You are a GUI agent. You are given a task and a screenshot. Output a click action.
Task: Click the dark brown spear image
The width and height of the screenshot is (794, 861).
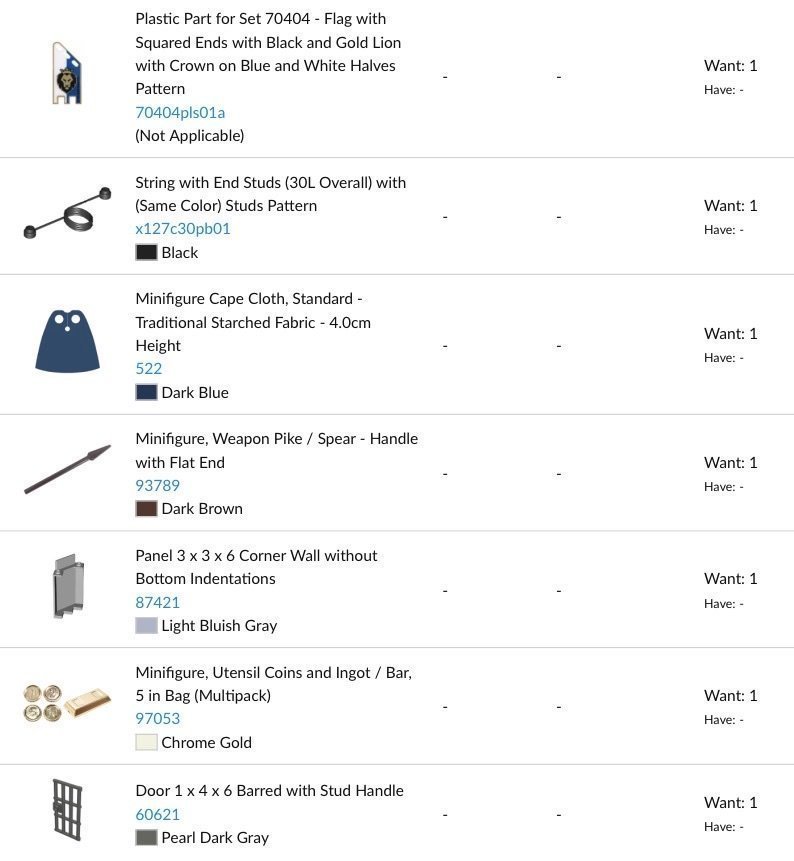(x=67, y=470)
